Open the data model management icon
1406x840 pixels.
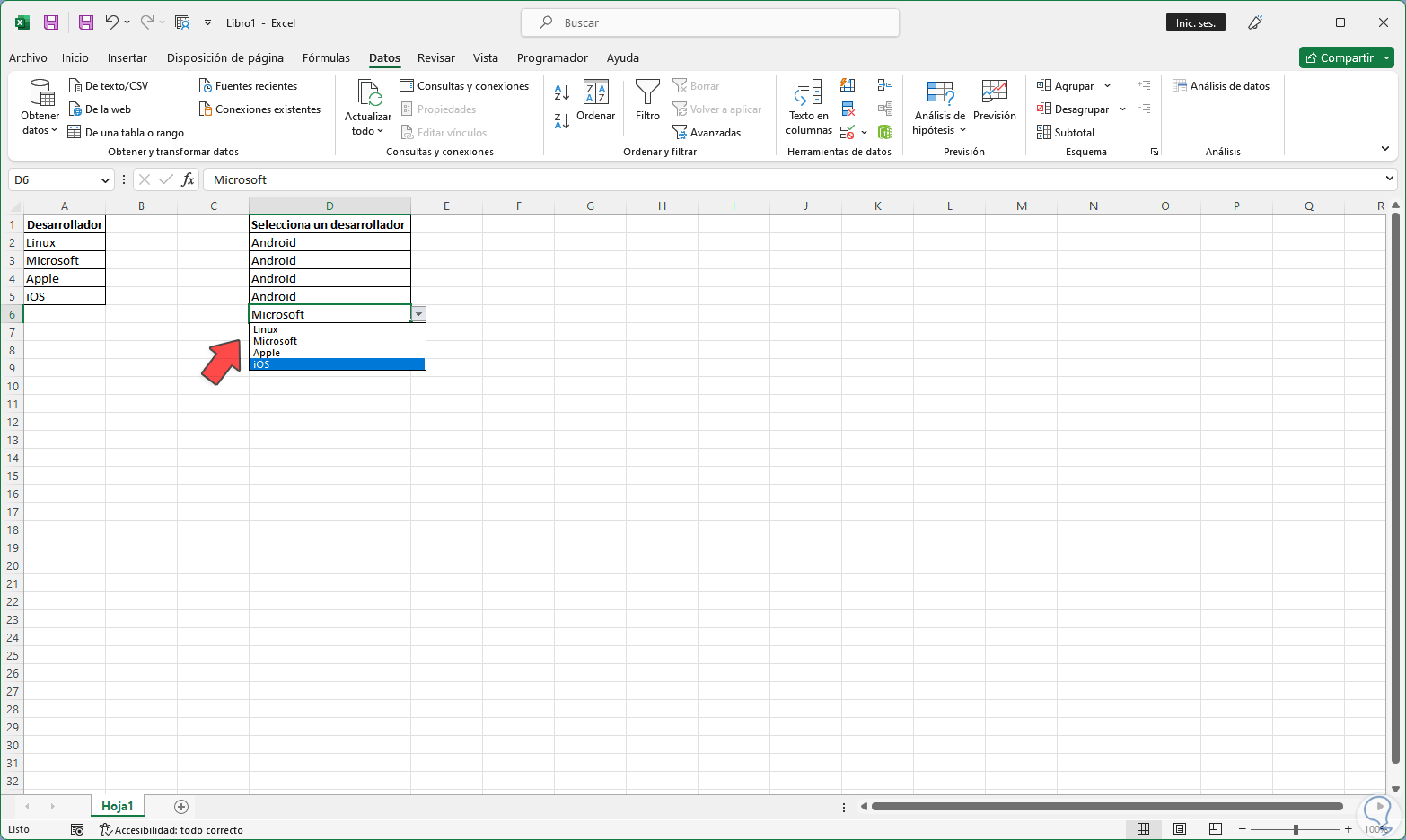click(885, 133)
